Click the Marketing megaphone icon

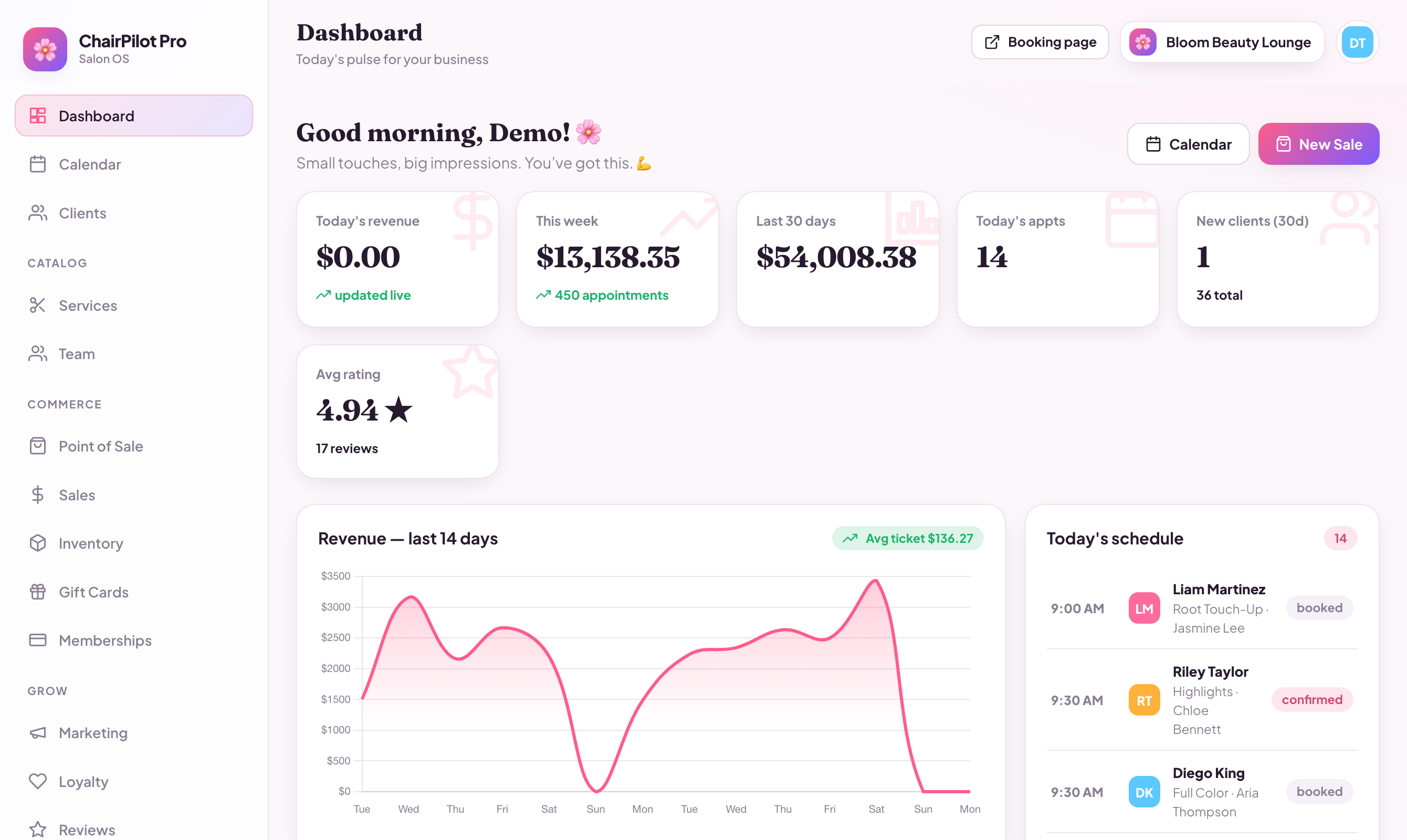[38, 733]
